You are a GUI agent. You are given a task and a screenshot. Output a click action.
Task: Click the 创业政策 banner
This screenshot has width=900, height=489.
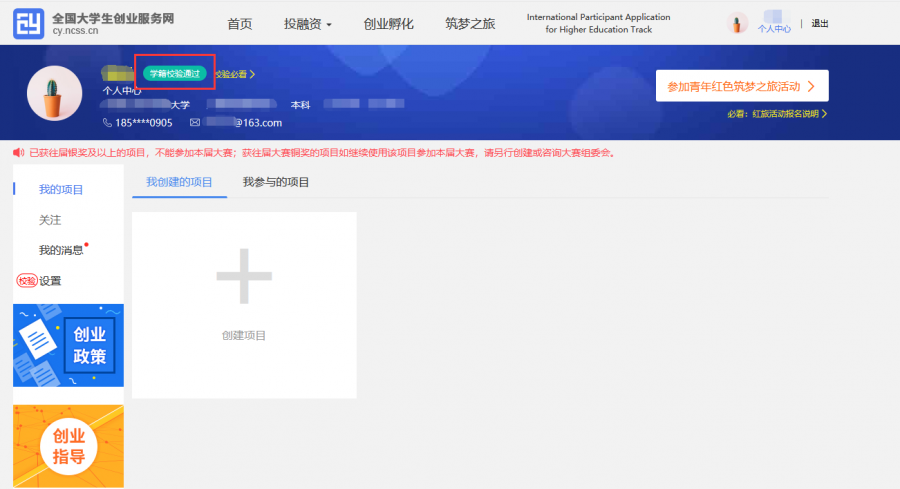click(68, 345)
